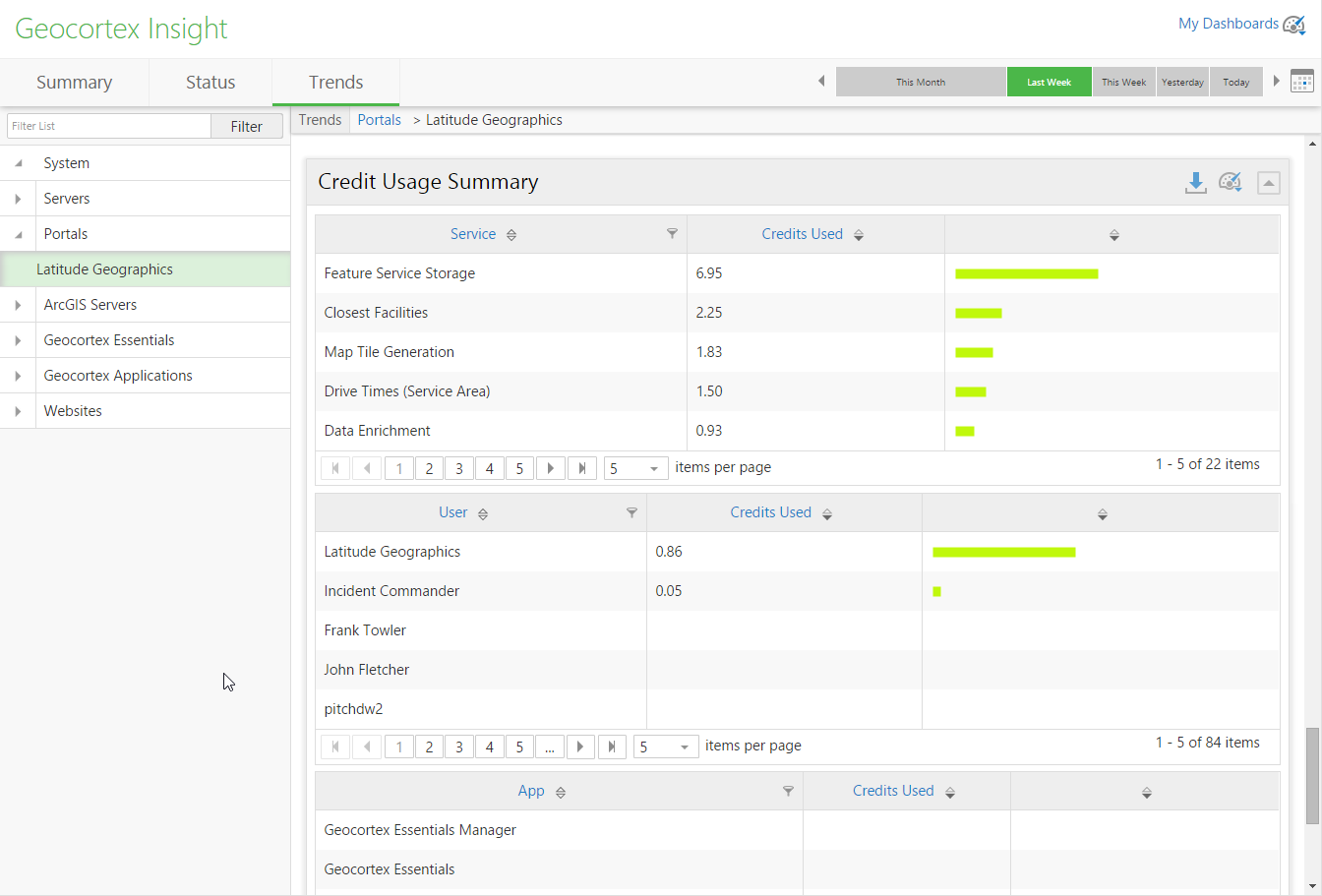
Task: Open Service table items per page dropdown
Action: tap(636, 468)
